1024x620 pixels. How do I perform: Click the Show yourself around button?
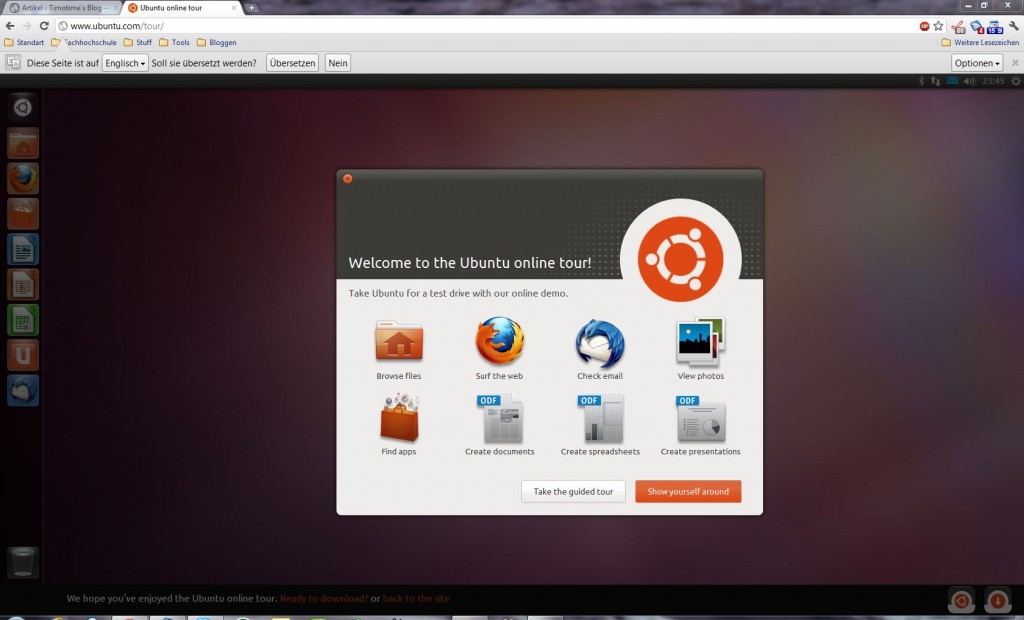click(x=688, y=491)
